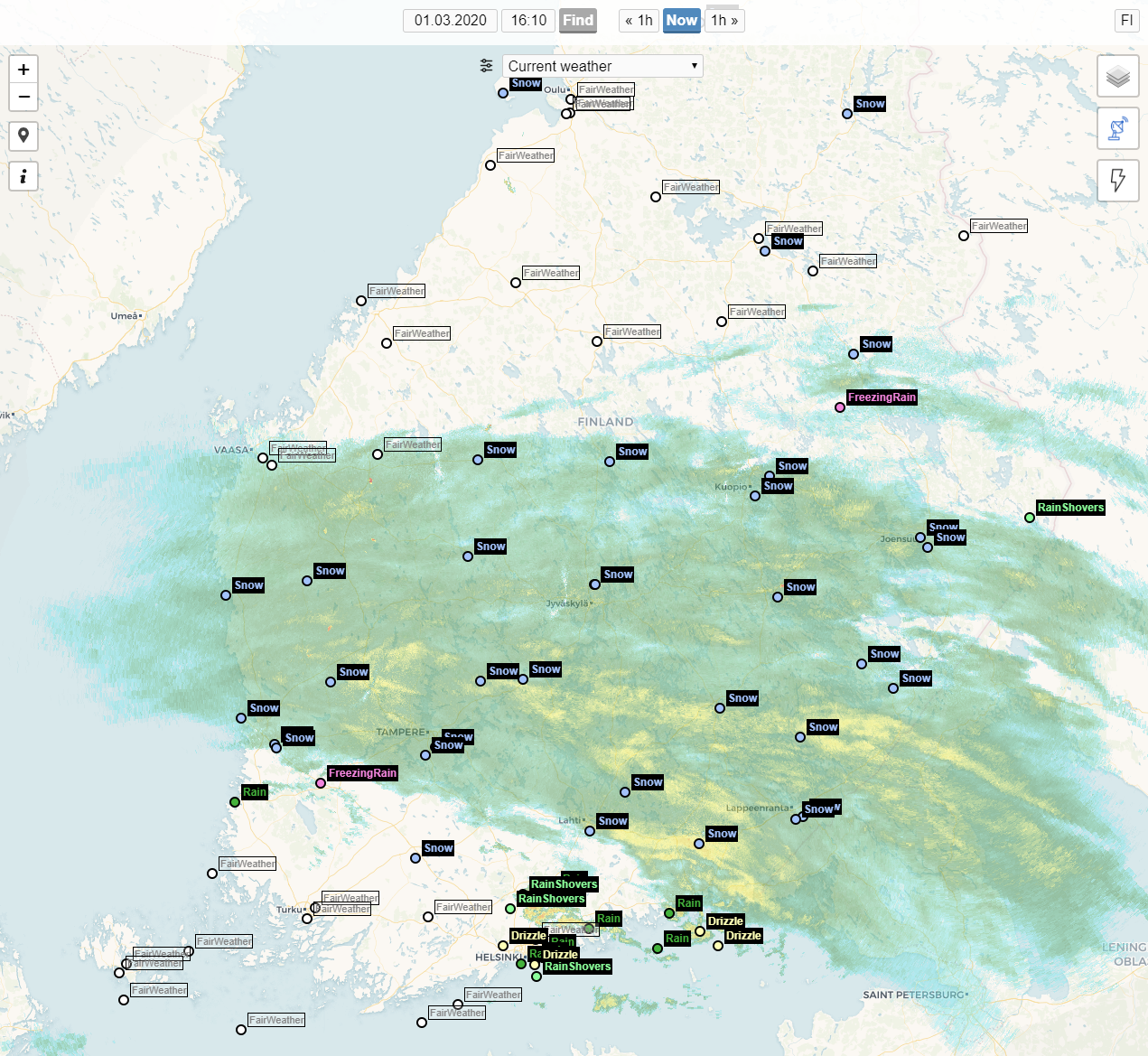Advance forward one hour
This screenshot has height=1056, width=1148.
pyautogui.click(x=724, y=21)
